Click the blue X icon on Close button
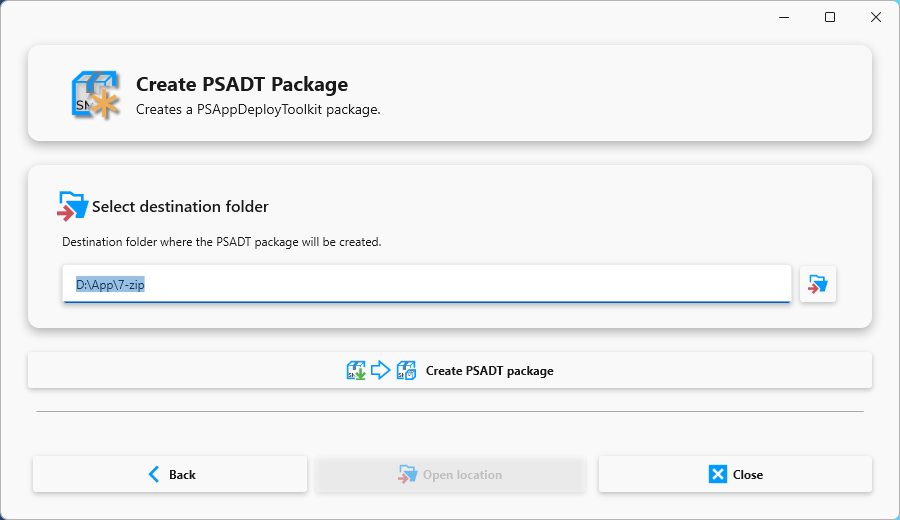 coord(717,474)
